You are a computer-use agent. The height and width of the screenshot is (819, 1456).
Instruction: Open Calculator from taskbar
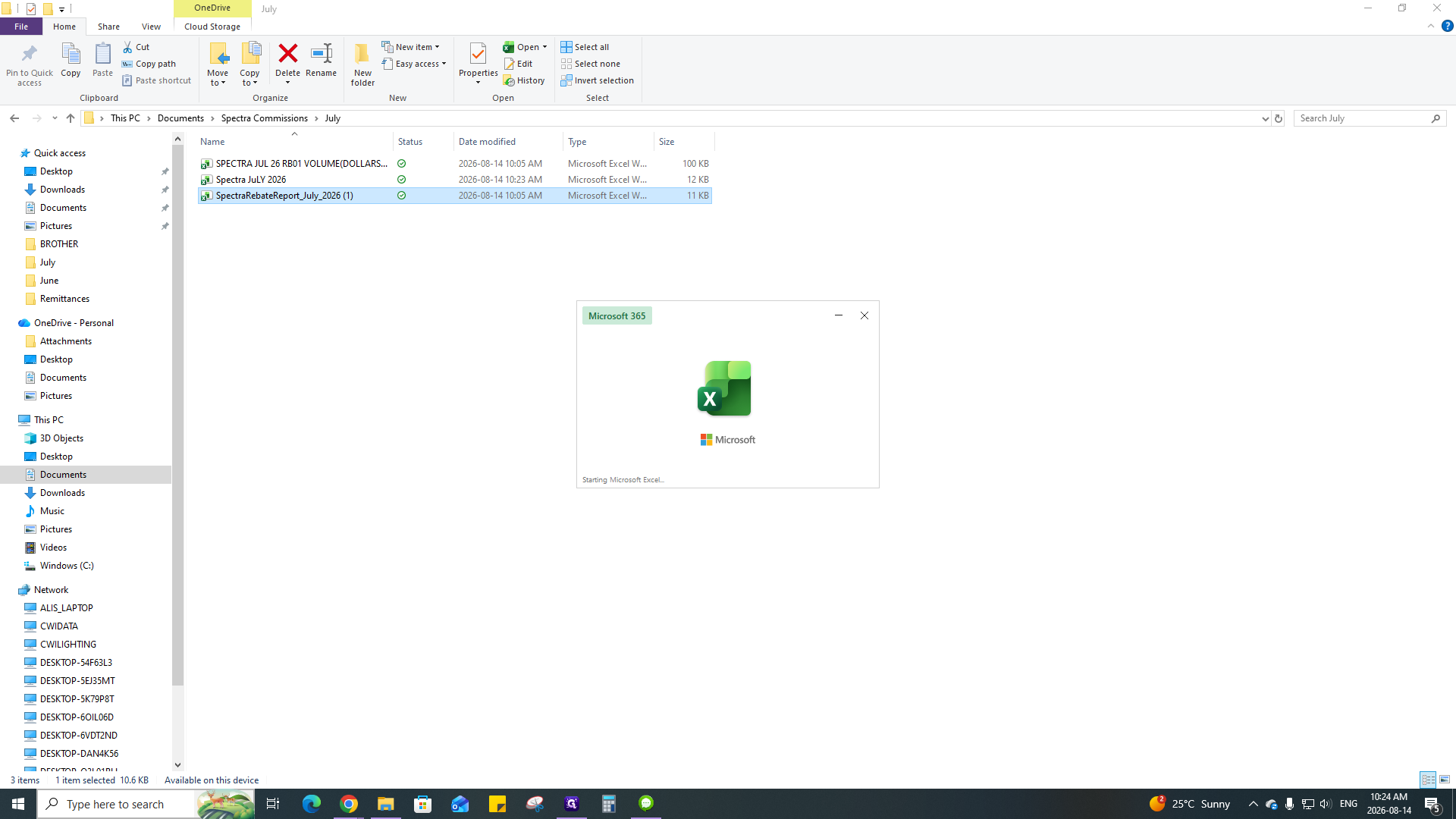(609, 804)
